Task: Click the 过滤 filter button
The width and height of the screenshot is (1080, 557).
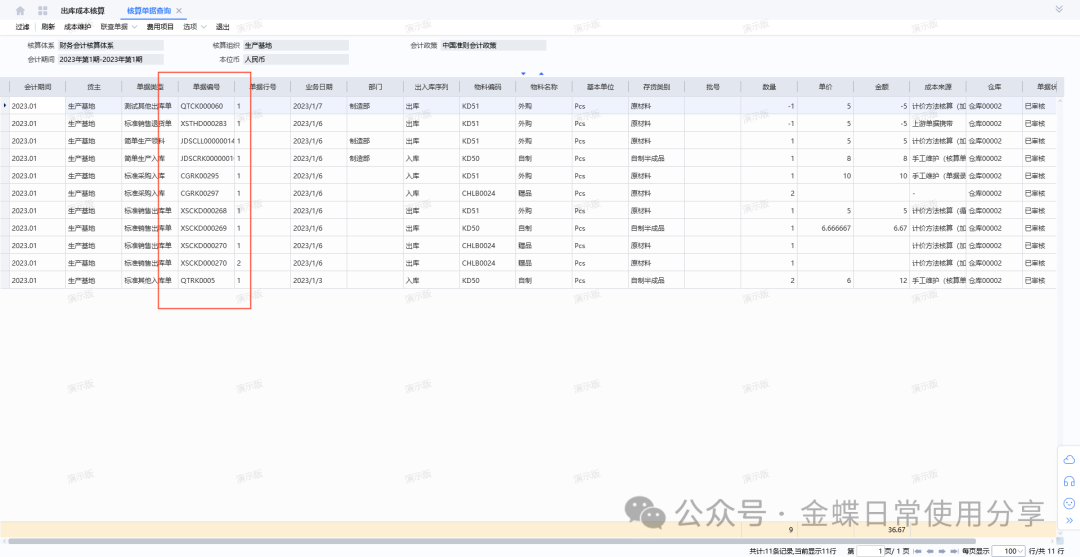Action: [x=23, y=27]
